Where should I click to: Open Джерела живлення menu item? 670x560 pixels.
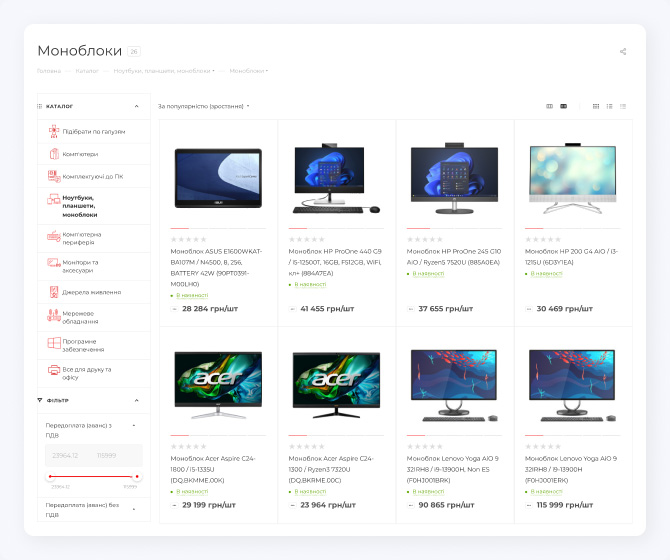coord(94,292)
